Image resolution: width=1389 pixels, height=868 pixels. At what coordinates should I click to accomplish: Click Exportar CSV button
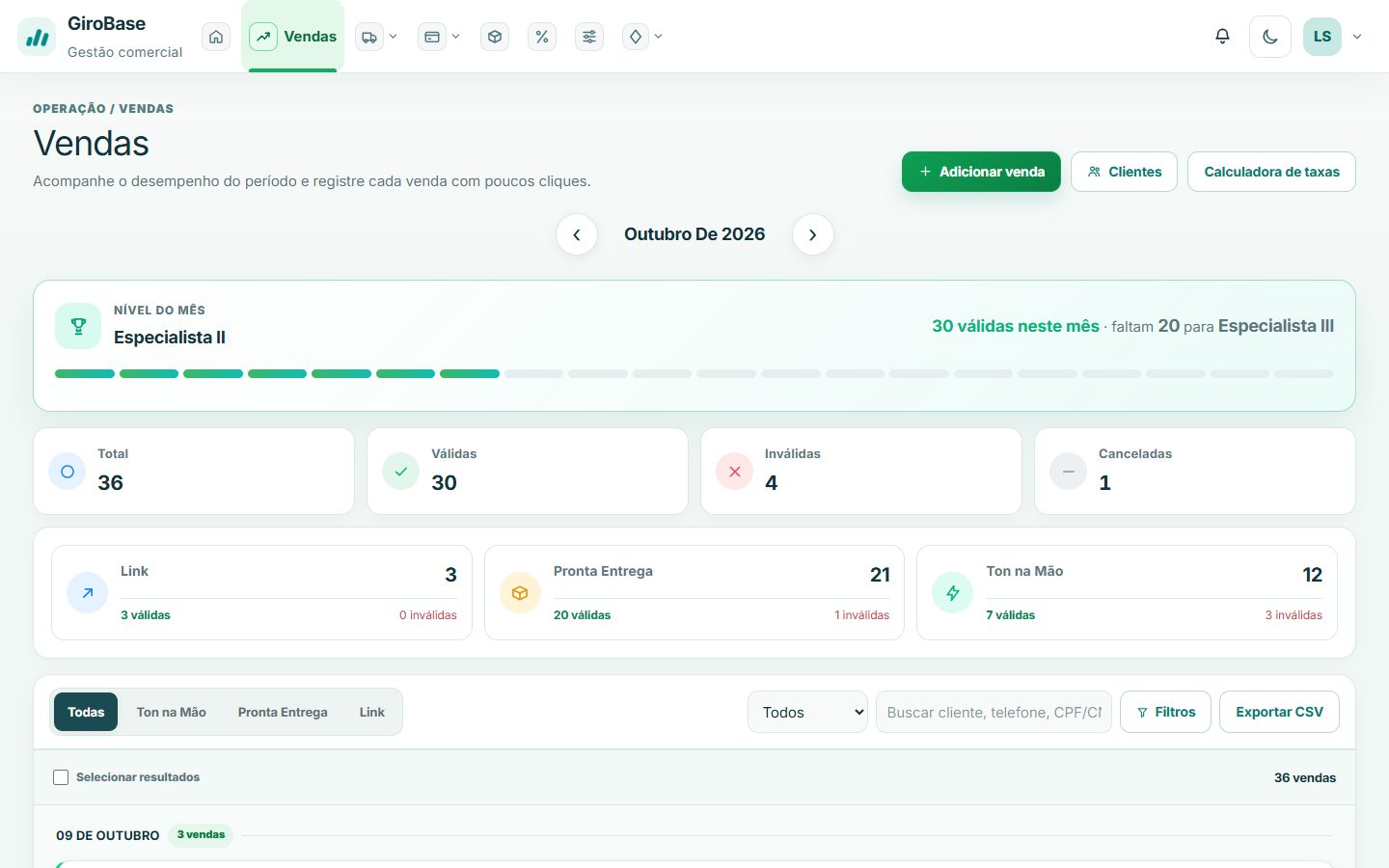click(x=1279, y=712)
